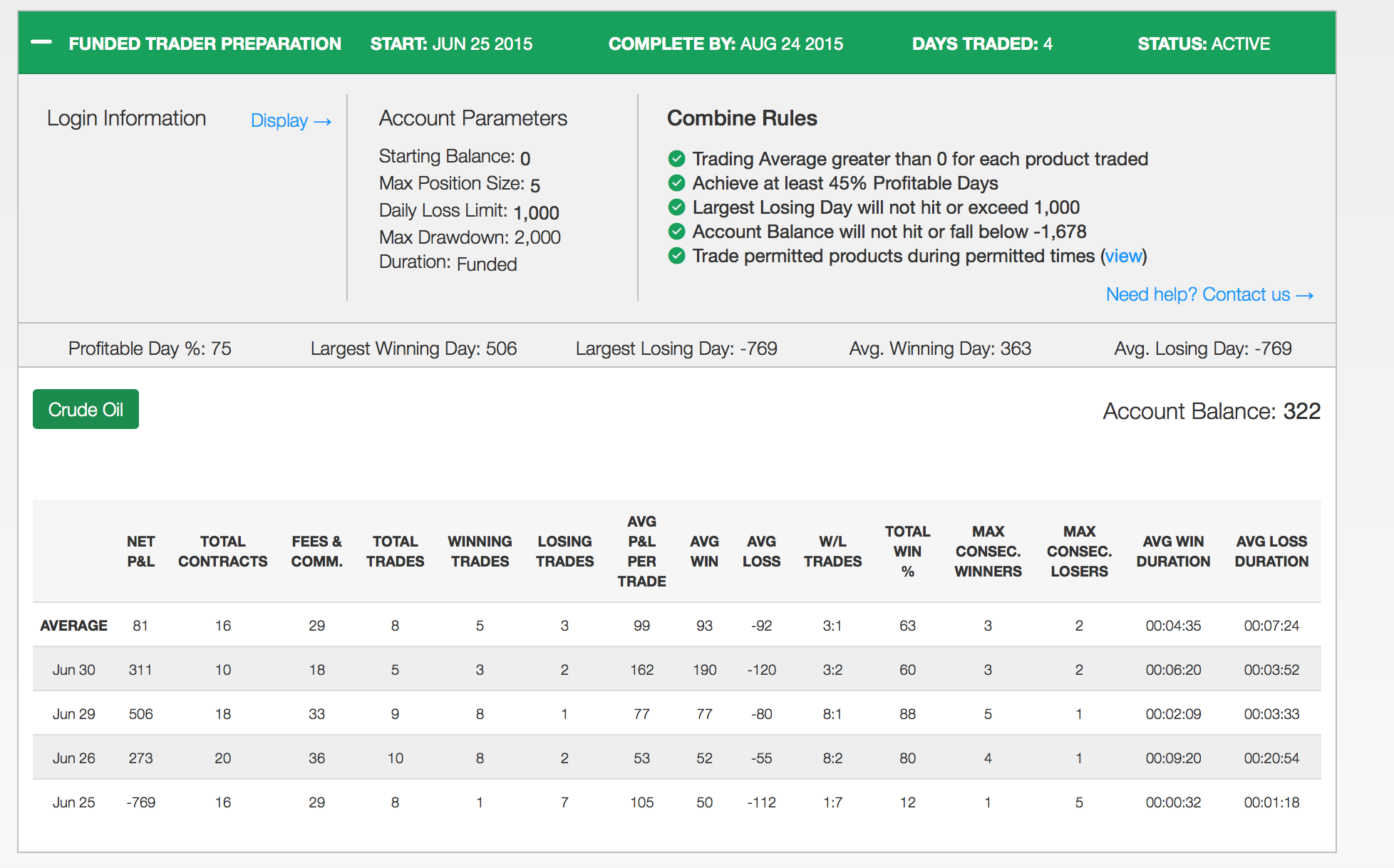Click the AVG WIN DURATION column header
The image size is (1394, 868).
[x=1173, y=552]
